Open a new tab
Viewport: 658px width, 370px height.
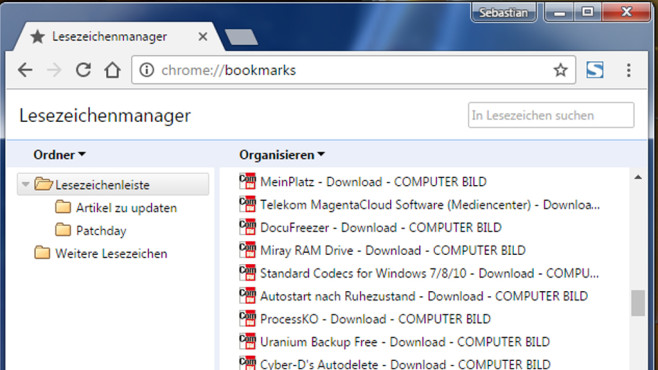(x=241, y=37)
